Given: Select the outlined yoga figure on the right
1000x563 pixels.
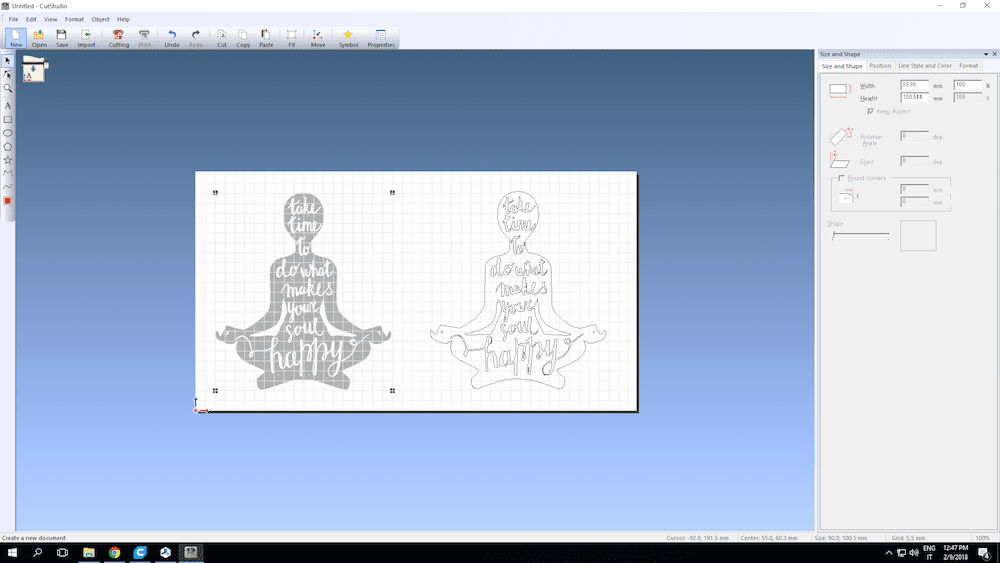Looking at the screenshot, I should (x=518, y=290).
